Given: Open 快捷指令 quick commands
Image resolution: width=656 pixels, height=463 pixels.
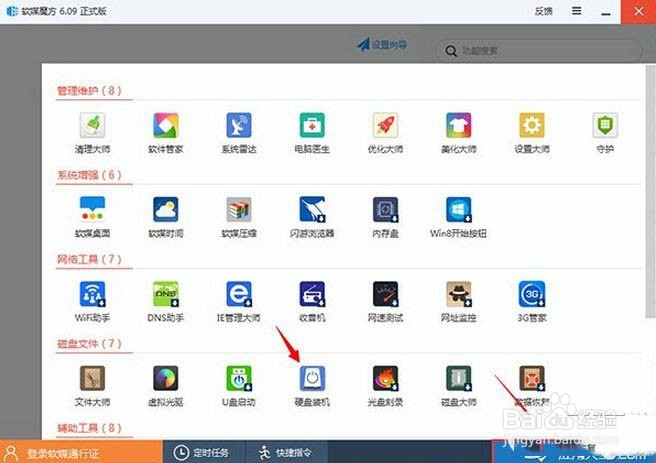Looking at the screenshot, I should pos(286,452).
